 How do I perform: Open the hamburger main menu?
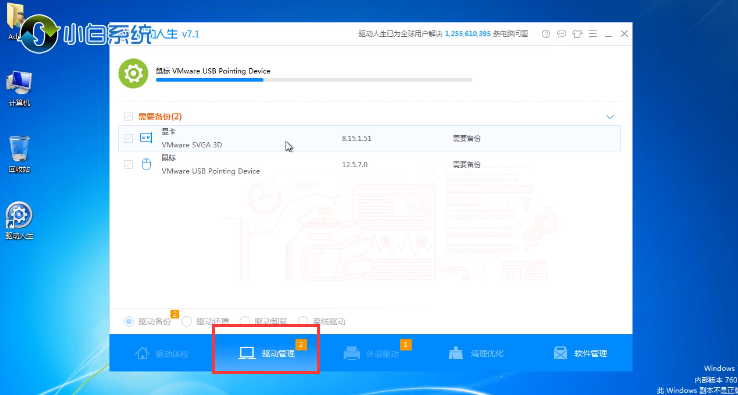593,34
